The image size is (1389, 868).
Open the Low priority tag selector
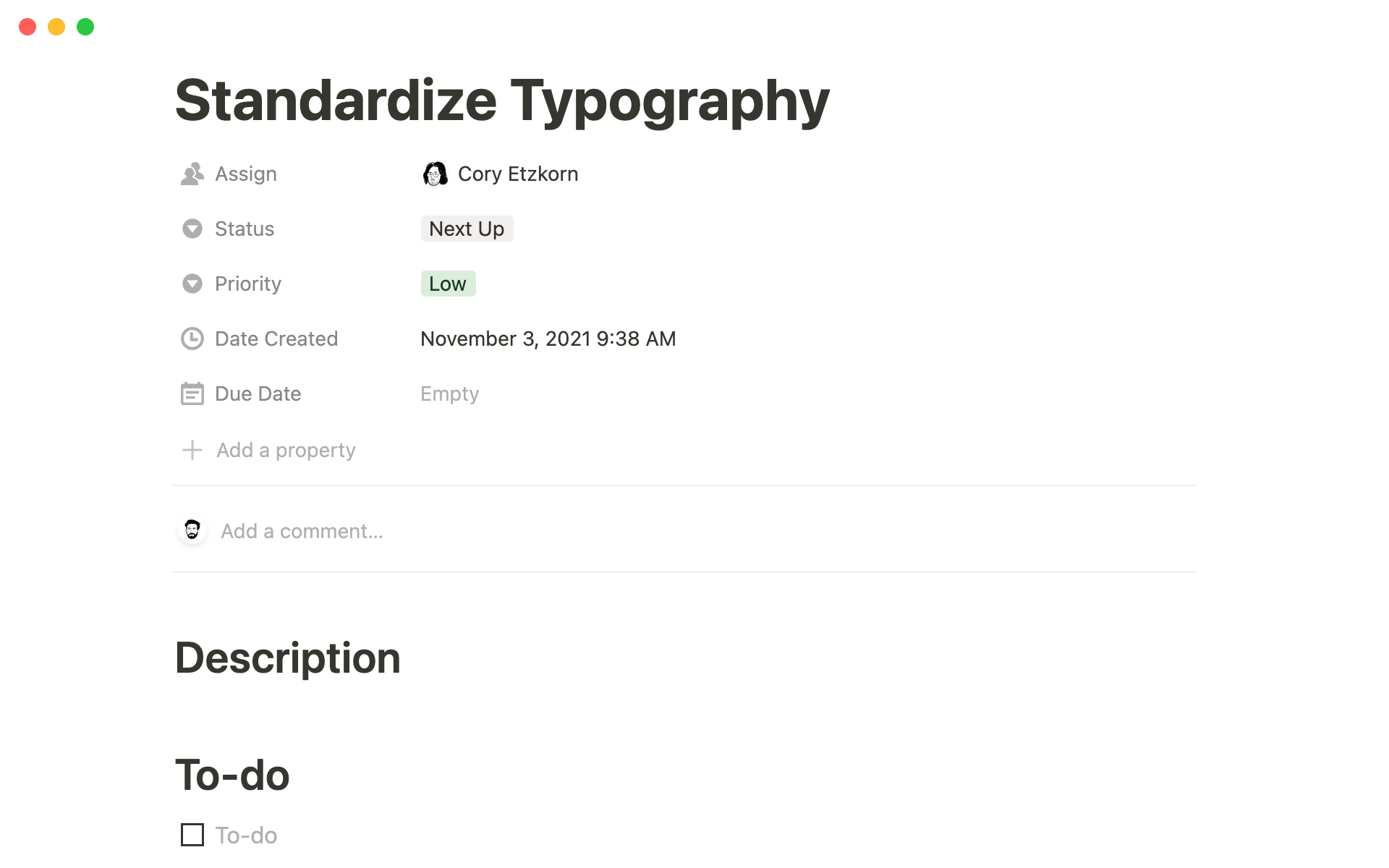click(x=448, y=284)
